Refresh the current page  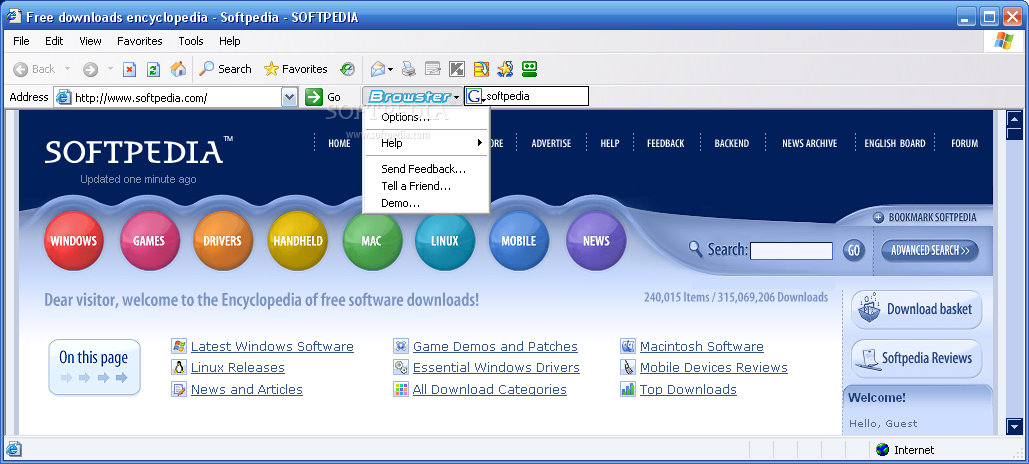pyautogui.click(x=154, y=69)
